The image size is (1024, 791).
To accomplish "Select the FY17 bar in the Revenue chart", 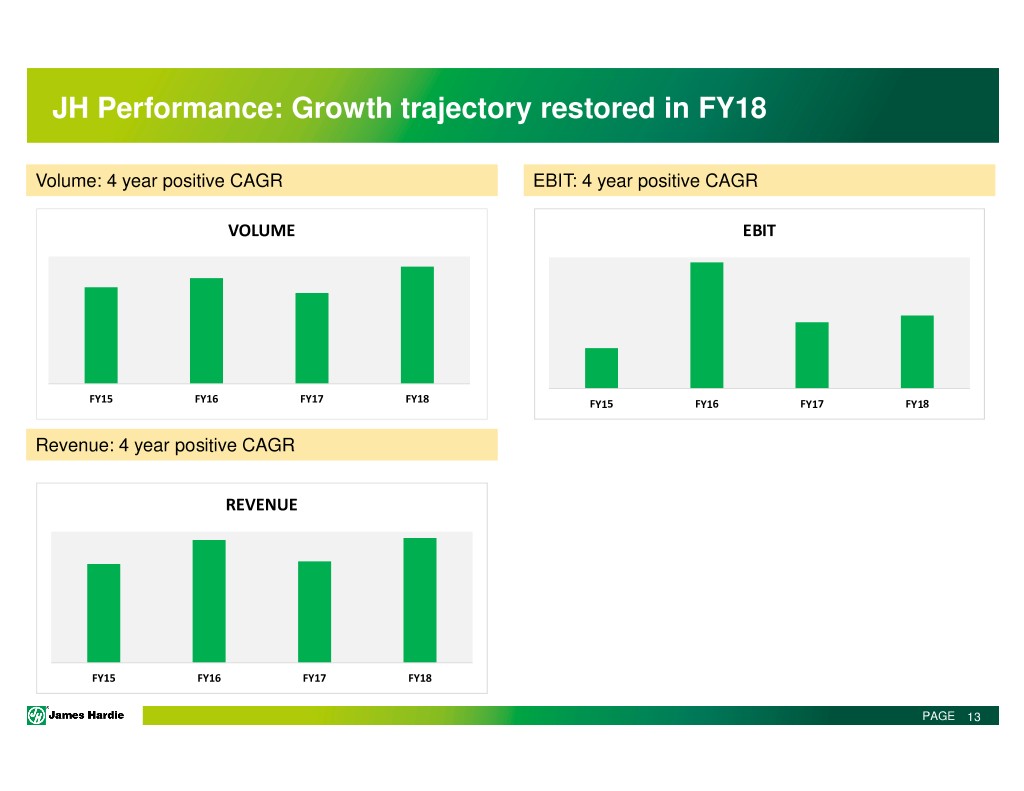I will (314, 611).
